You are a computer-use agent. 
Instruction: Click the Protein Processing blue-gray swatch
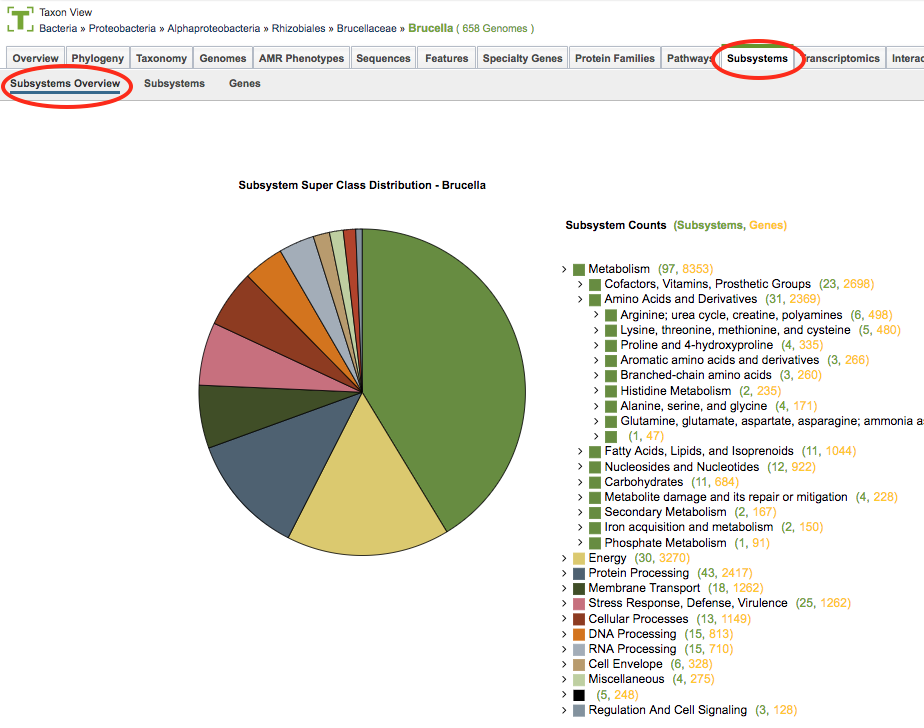(x=579, y=573)
